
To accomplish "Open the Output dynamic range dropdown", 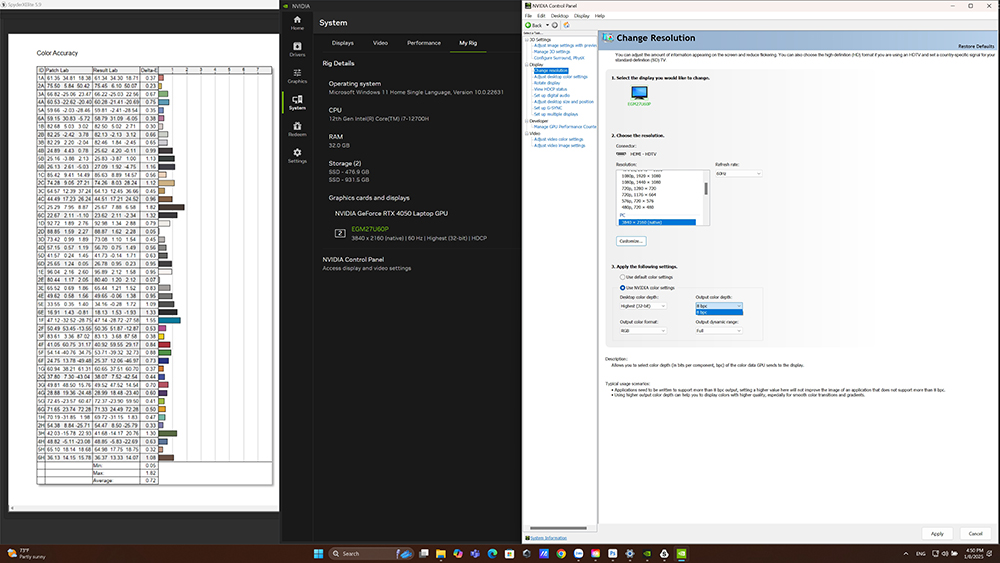I will click(719, 331).
